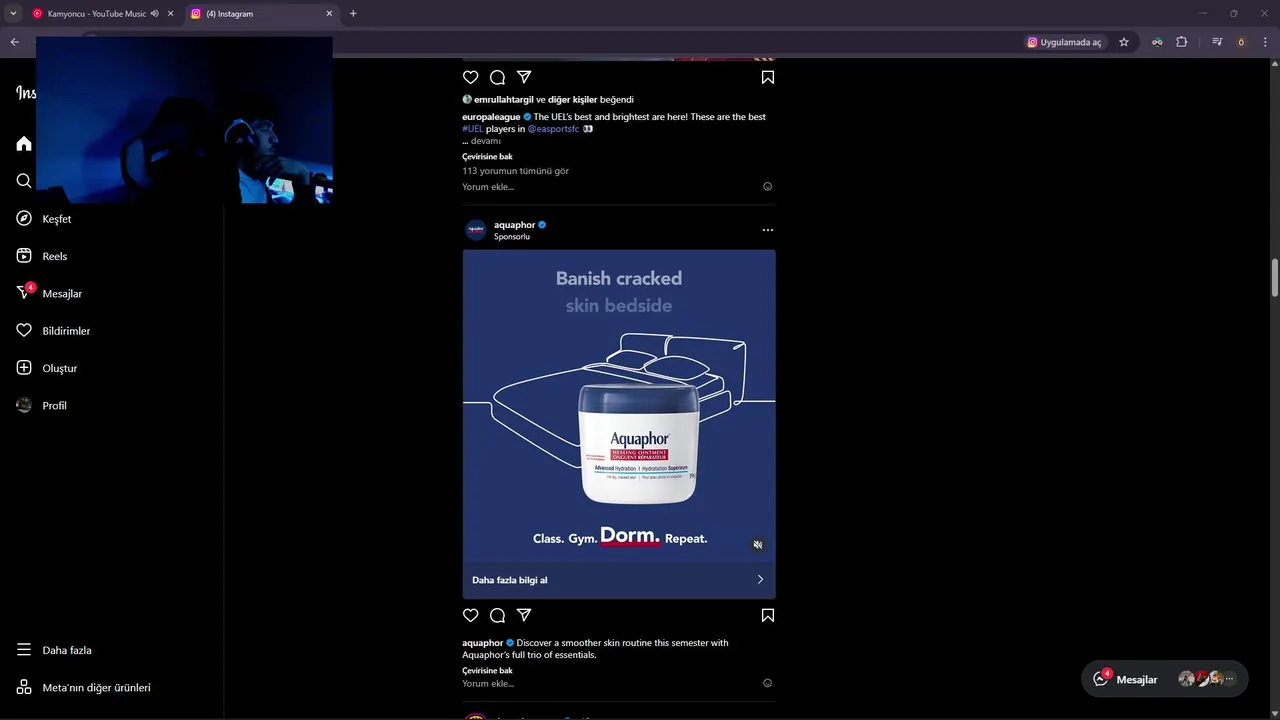Click Uygulamada aç button
The image size is (1280, 720).
(1064, 42)
